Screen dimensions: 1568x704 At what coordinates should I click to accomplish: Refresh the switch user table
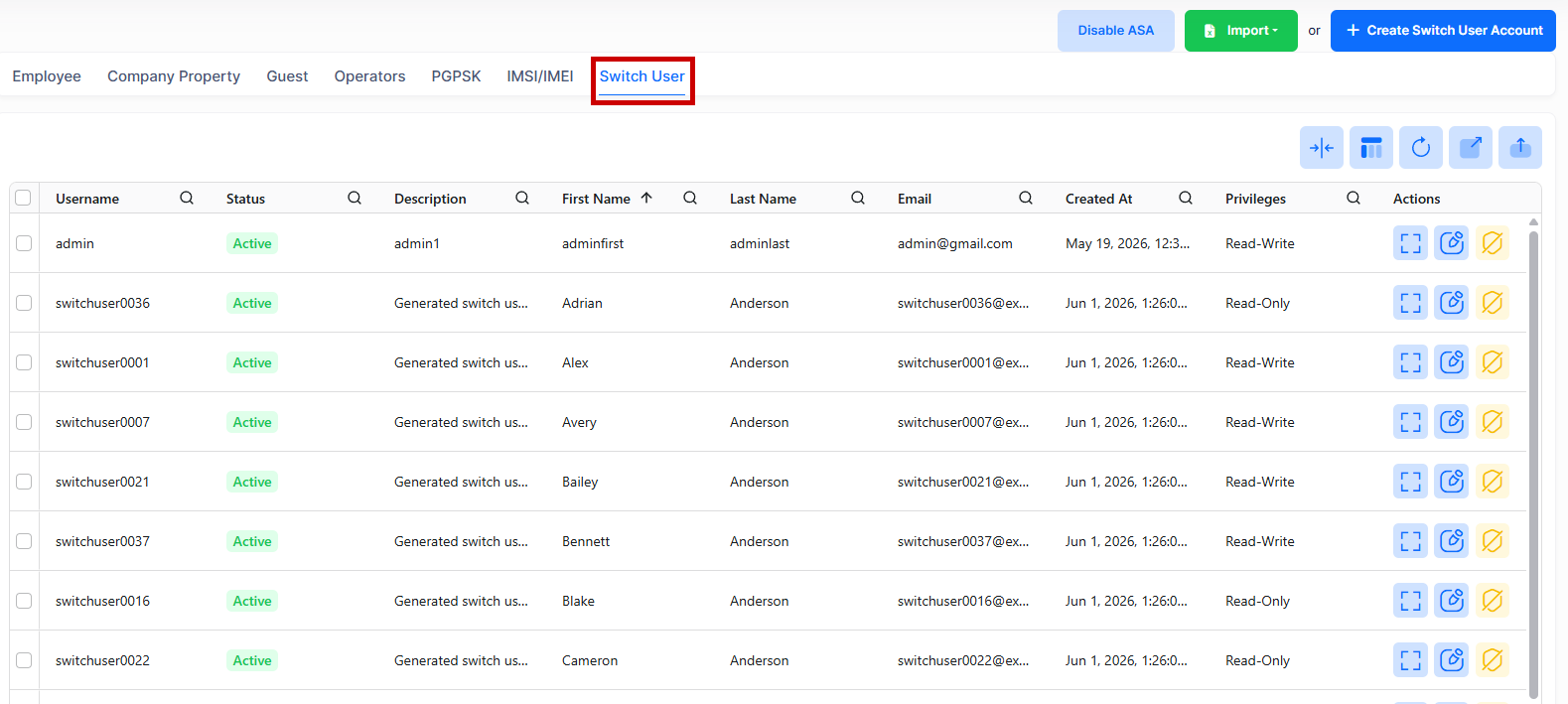[1421, 148]
